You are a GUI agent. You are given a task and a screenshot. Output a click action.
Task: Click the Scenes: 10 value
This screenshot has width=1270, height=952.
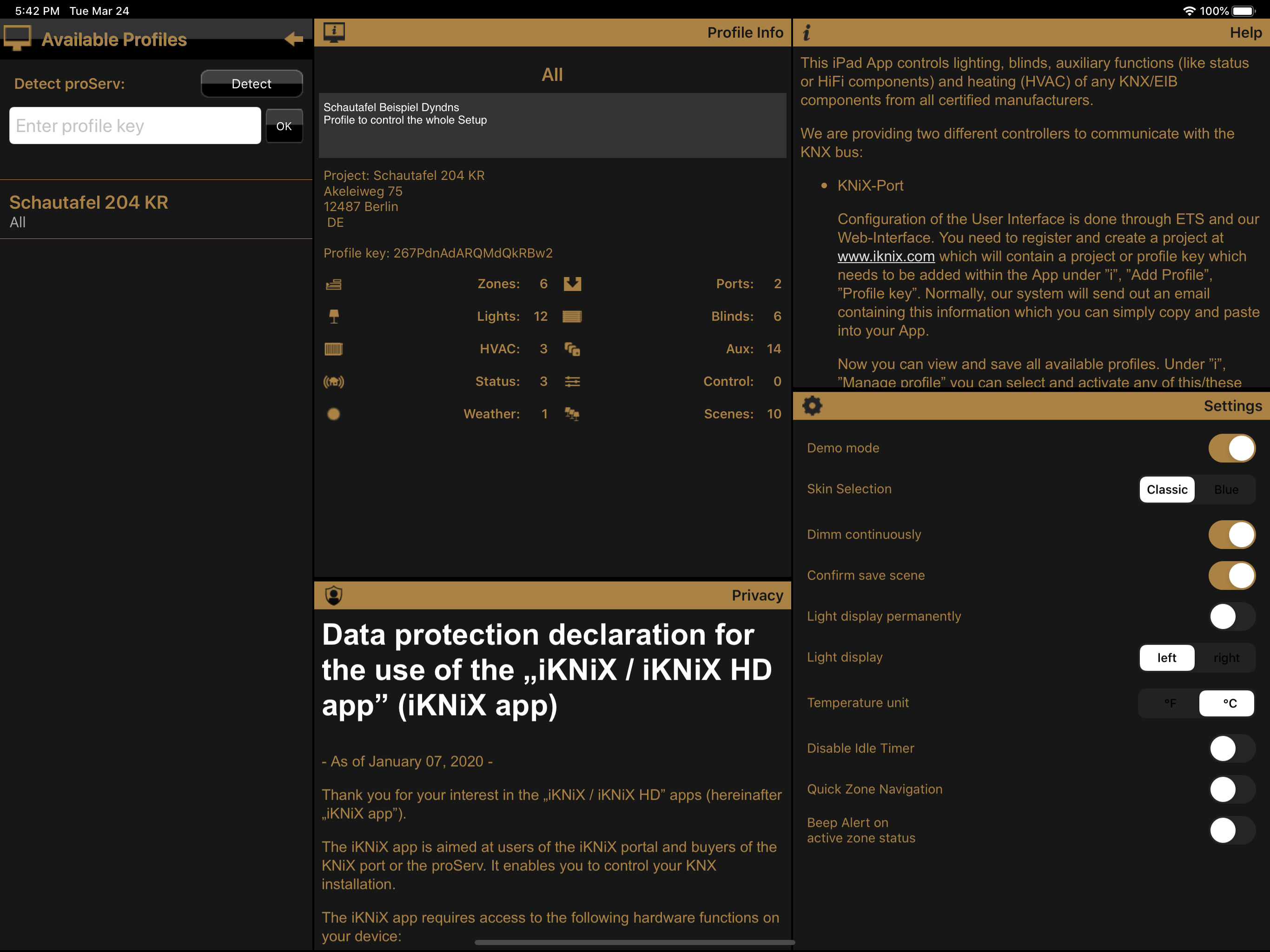click(x=774, y=414)
